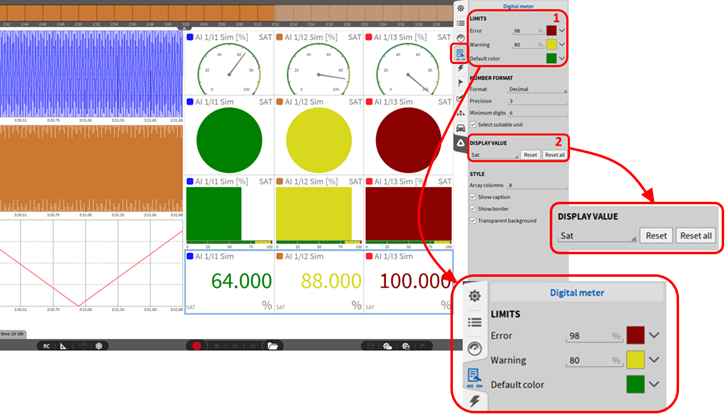Click the Reset all button
The image size is (726, 417).
coord(554,155)
